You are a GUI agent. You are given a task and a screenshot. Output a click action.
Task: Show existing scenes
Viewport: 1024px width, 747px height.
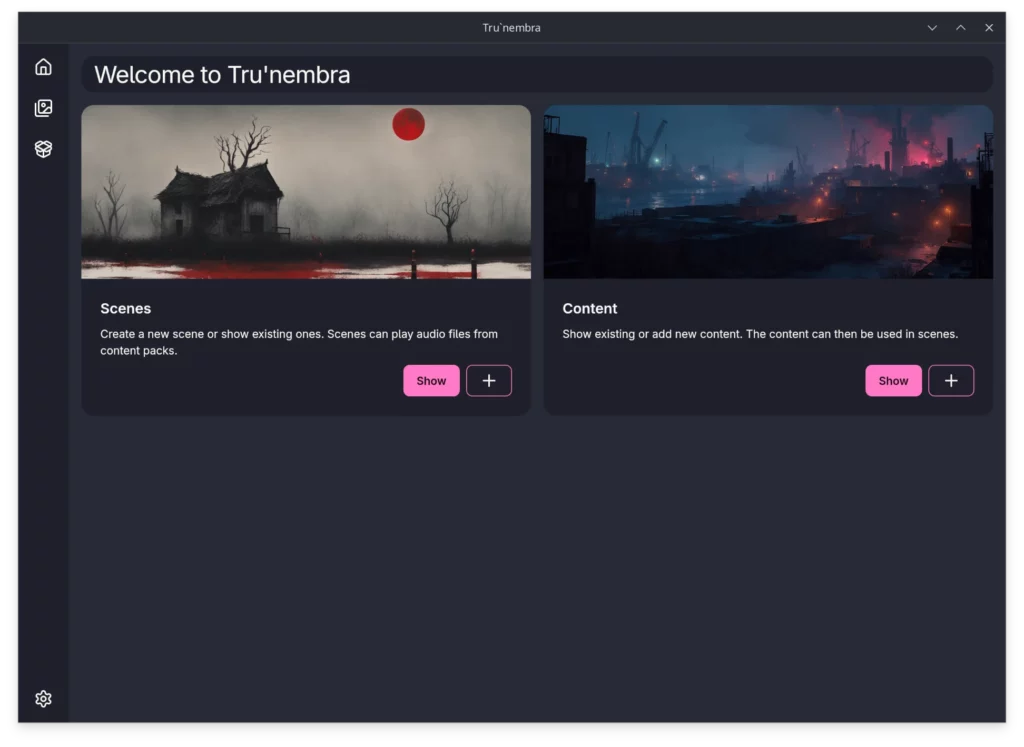coord(431,381)
